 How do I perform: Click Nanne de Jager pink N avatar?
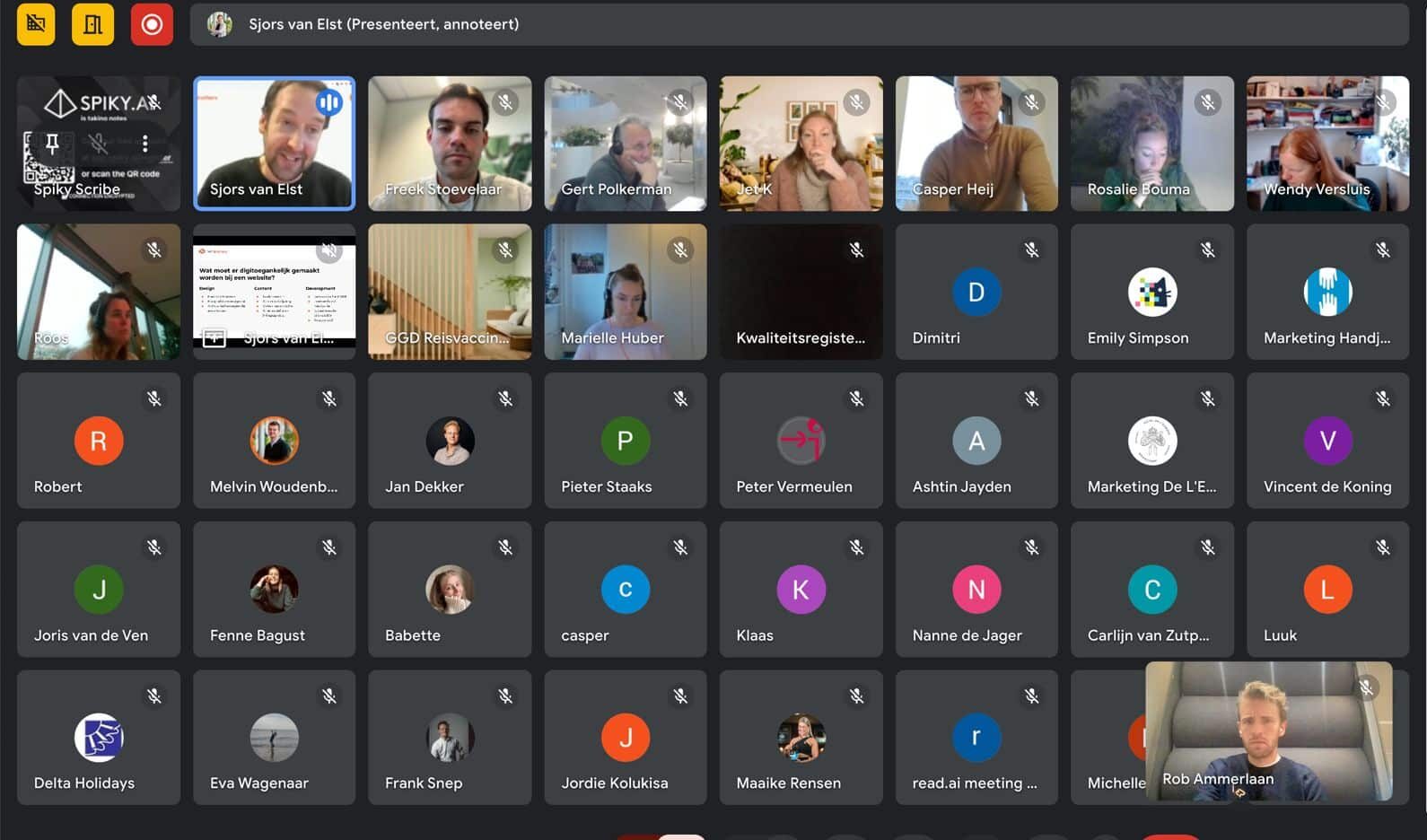click(x=976, y=589)
